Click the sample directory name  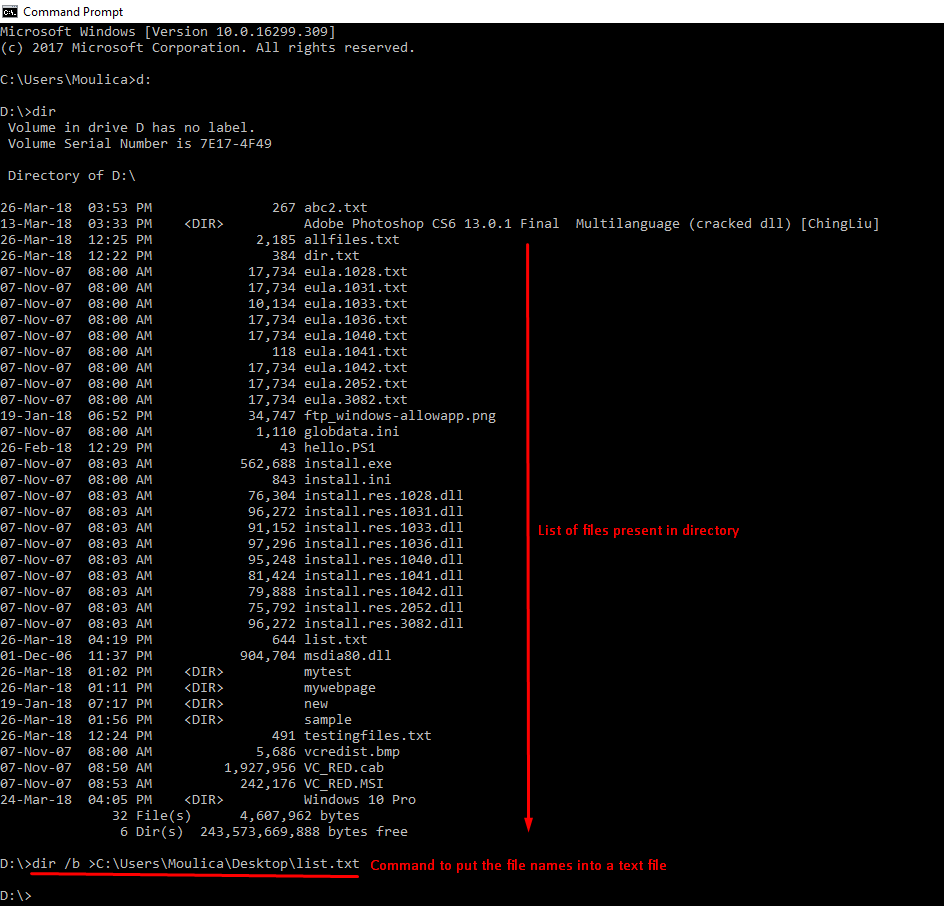(328, 720)
